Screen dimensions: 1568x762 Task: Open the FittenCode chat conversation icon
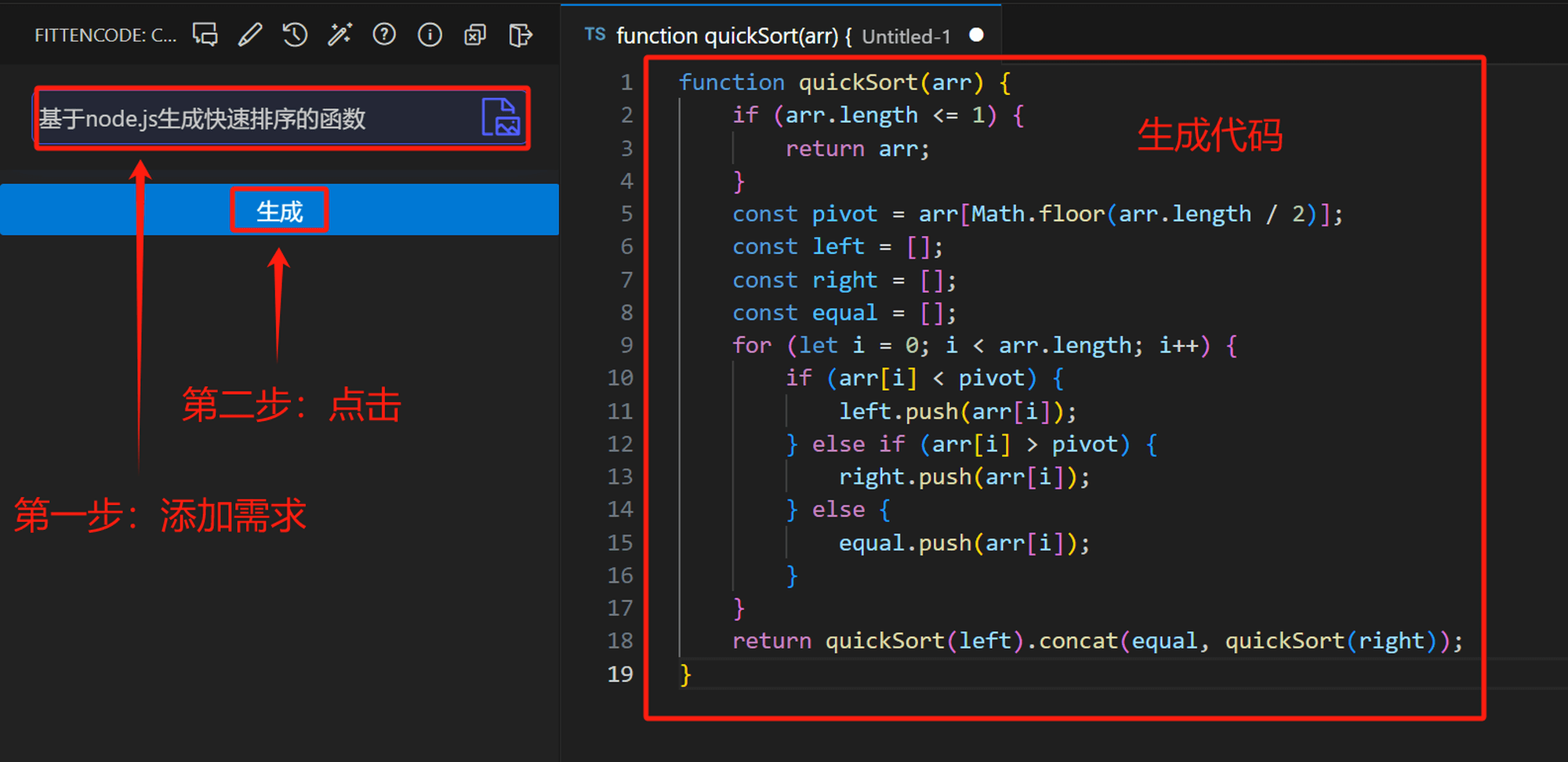coord(205,34)
